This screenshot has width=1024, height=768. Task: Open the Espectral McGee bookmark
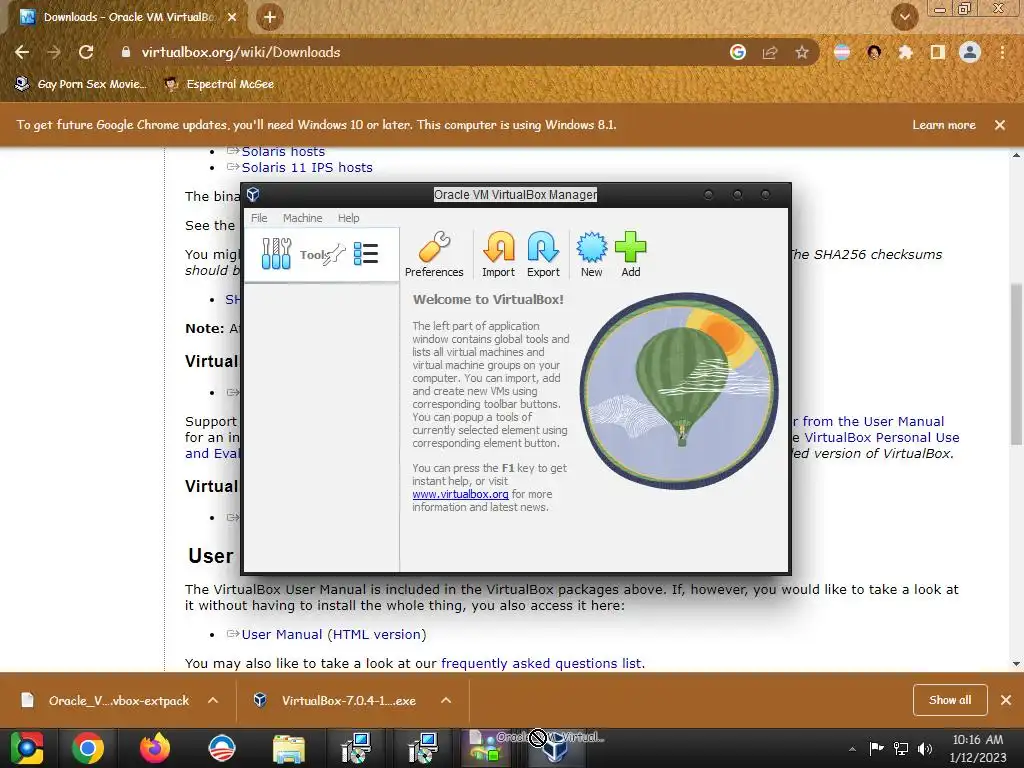219,84
